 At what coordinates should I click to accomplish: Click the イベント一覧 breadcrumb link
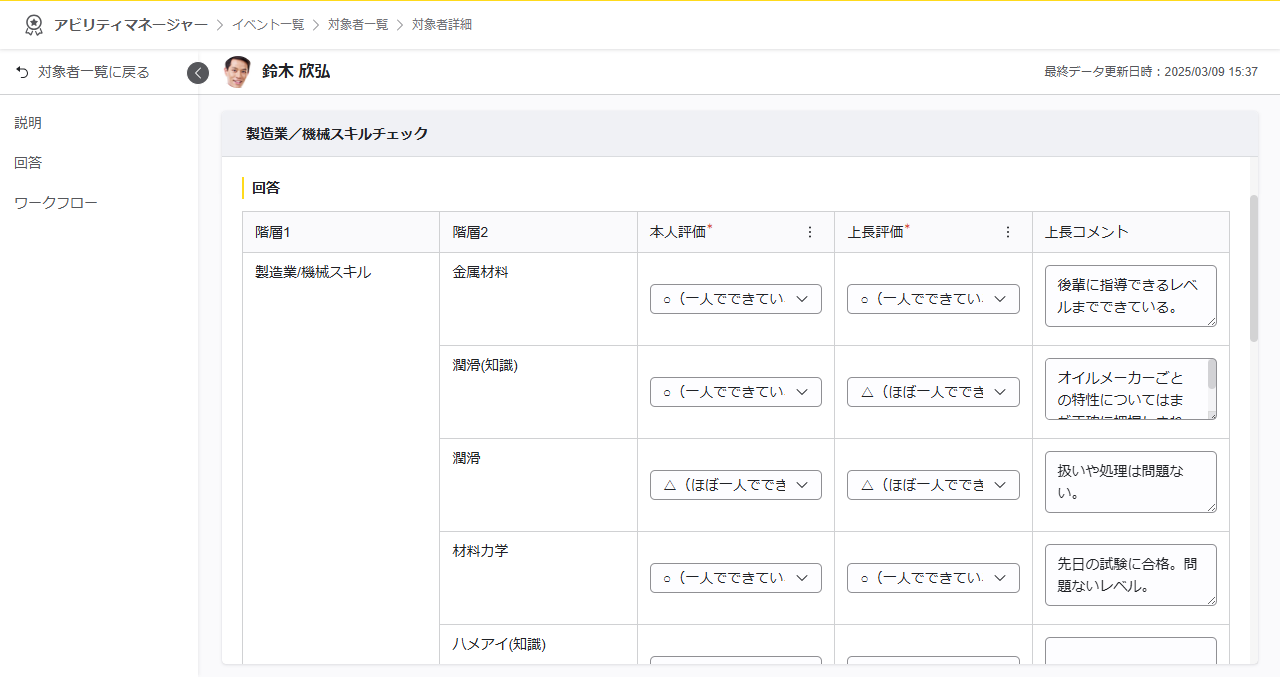click(x=268, y=25)
